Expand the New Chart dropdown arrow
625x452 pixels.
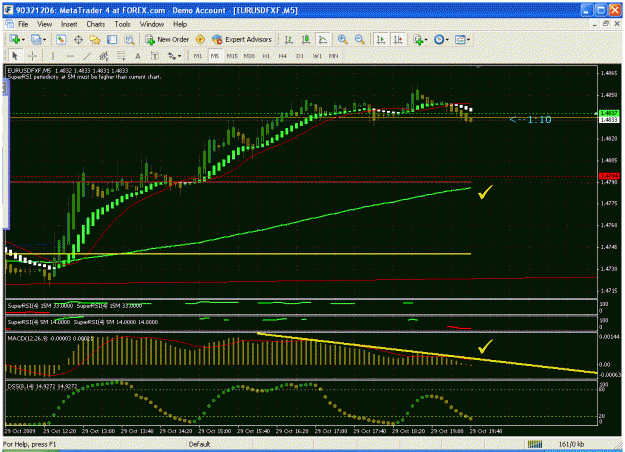23,40
